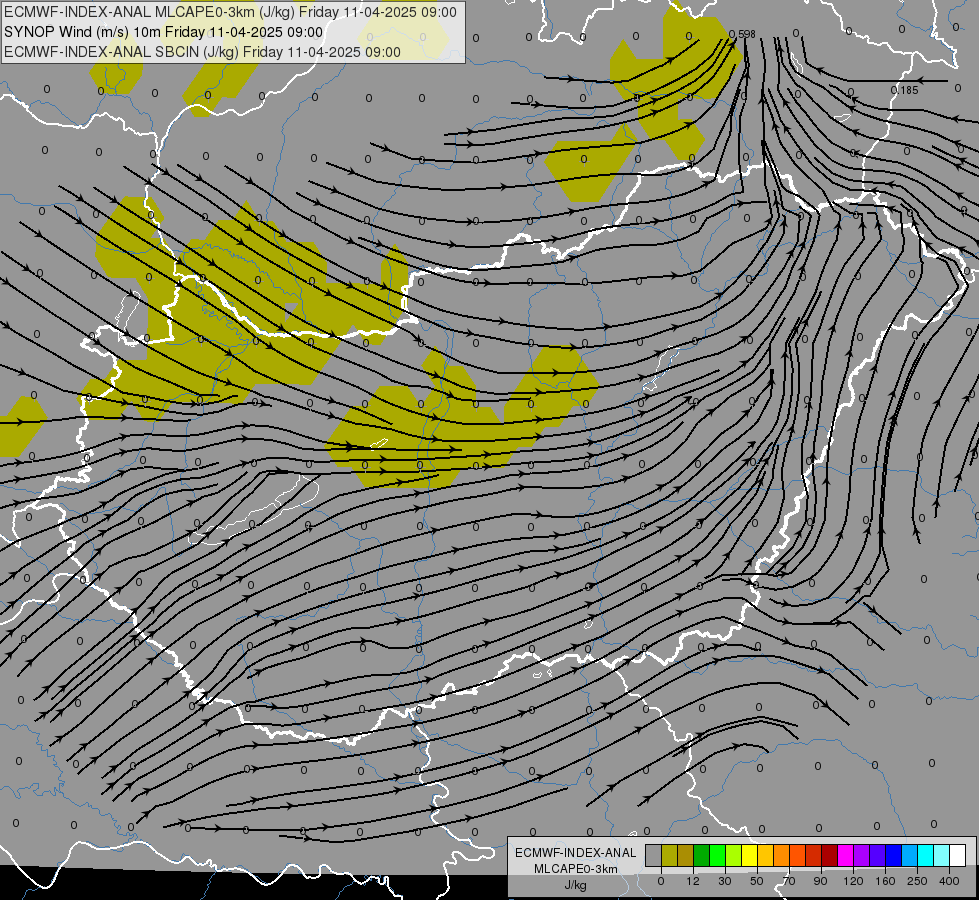This screenshot has width=979, height=900.
Task: Click the legend unit 'J/kg'
Action: pyautogui.click(x=576, y=885)
